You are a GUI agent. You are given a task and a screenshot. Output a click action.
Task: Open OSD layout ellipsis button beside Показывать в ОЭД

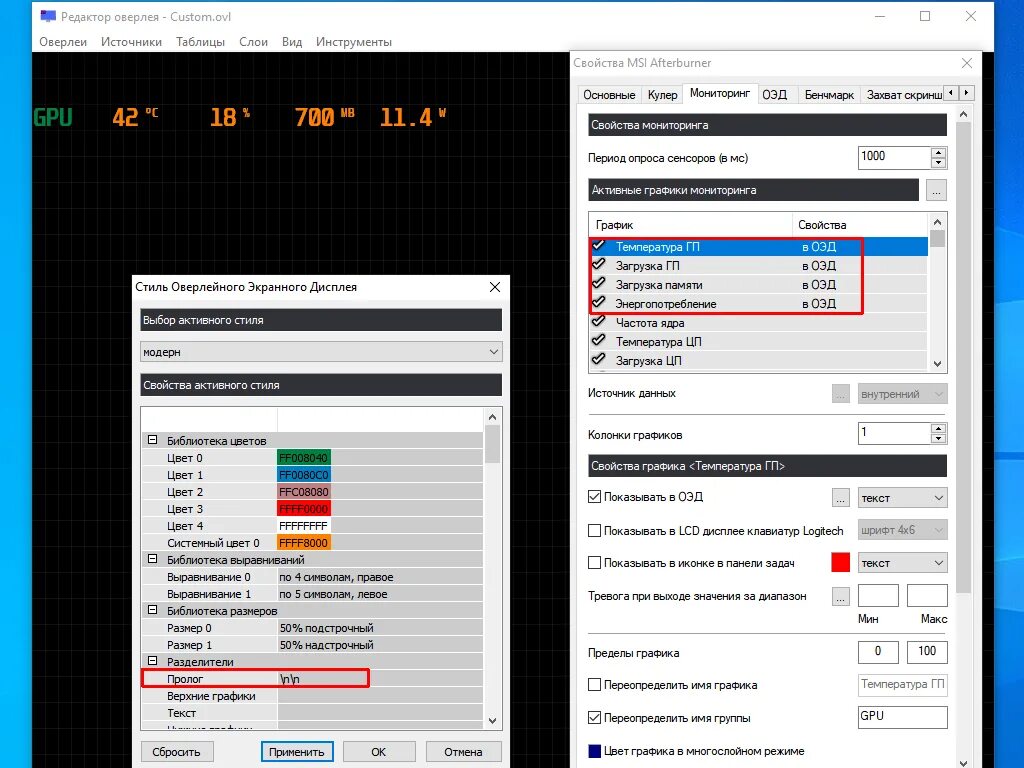pyautogui.click(x=840, y=498)
